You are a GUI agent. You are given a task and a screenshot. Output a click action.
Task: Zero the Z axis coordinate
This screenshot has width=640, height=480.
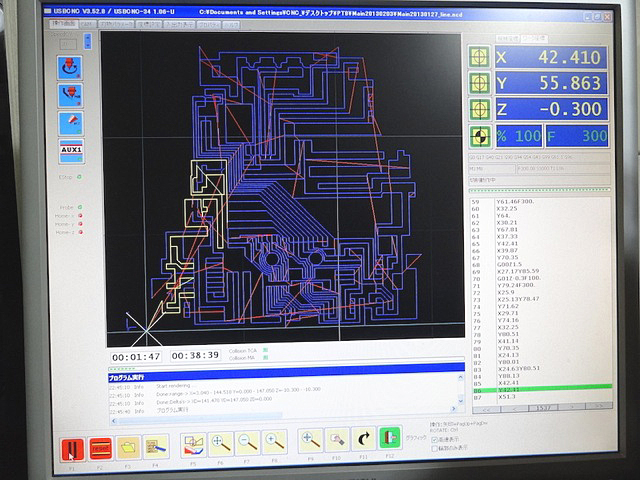[480, 109]
